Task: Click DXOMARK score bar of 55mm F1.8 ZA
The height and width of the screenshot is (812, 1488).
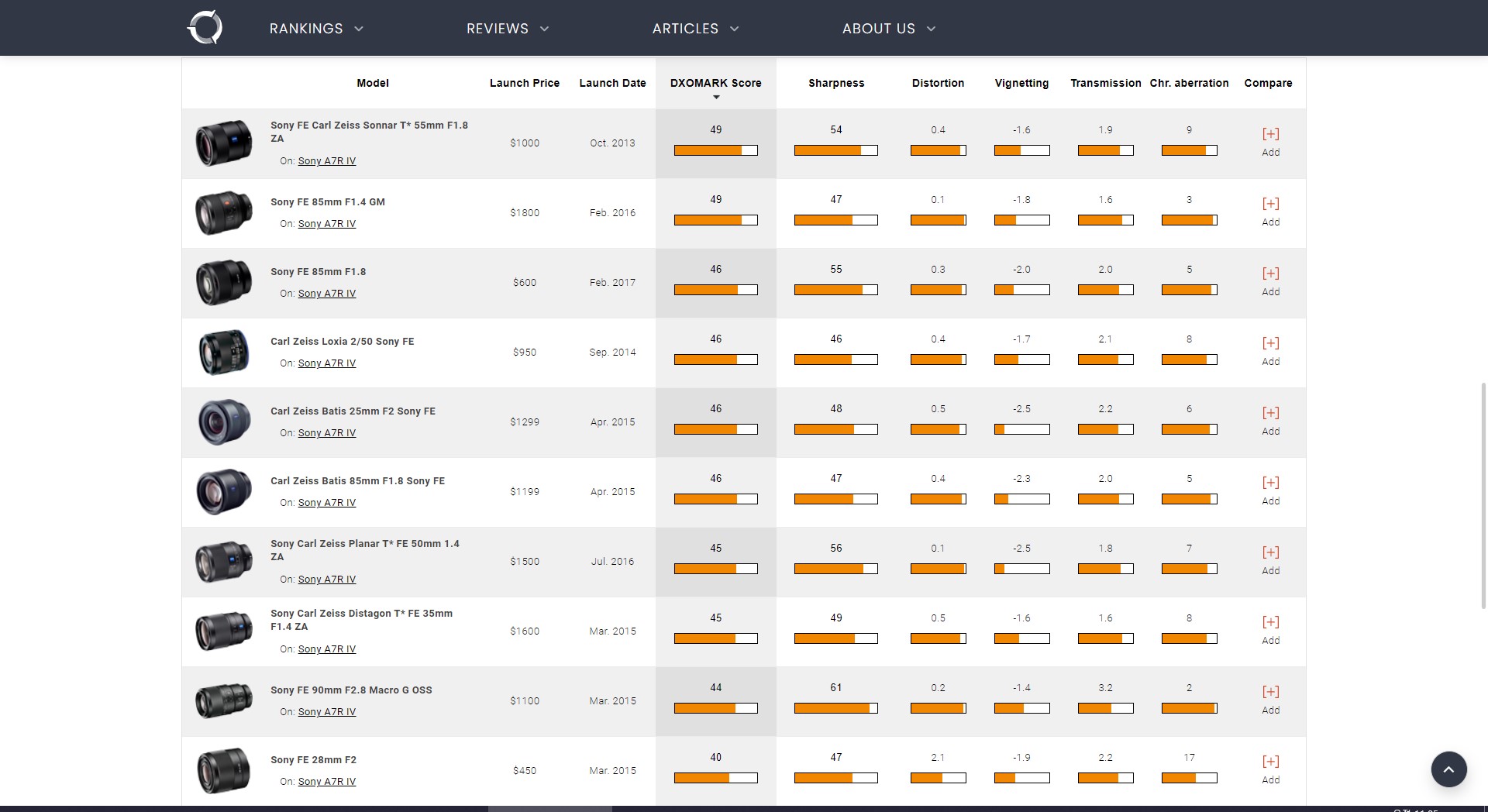Action: 716,150
